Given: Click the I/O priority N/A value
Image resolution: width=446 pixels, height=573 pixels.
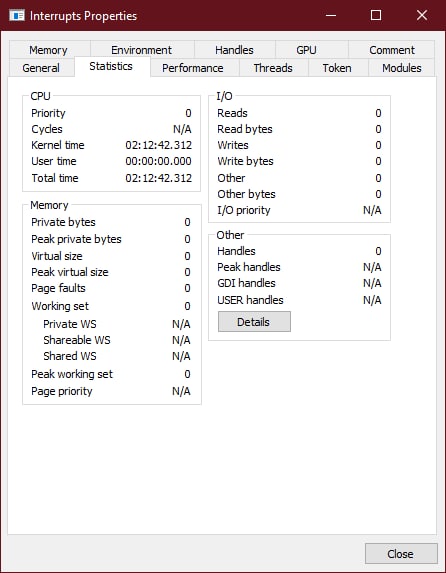Looking at the screenshot, I should coord(372,210).
